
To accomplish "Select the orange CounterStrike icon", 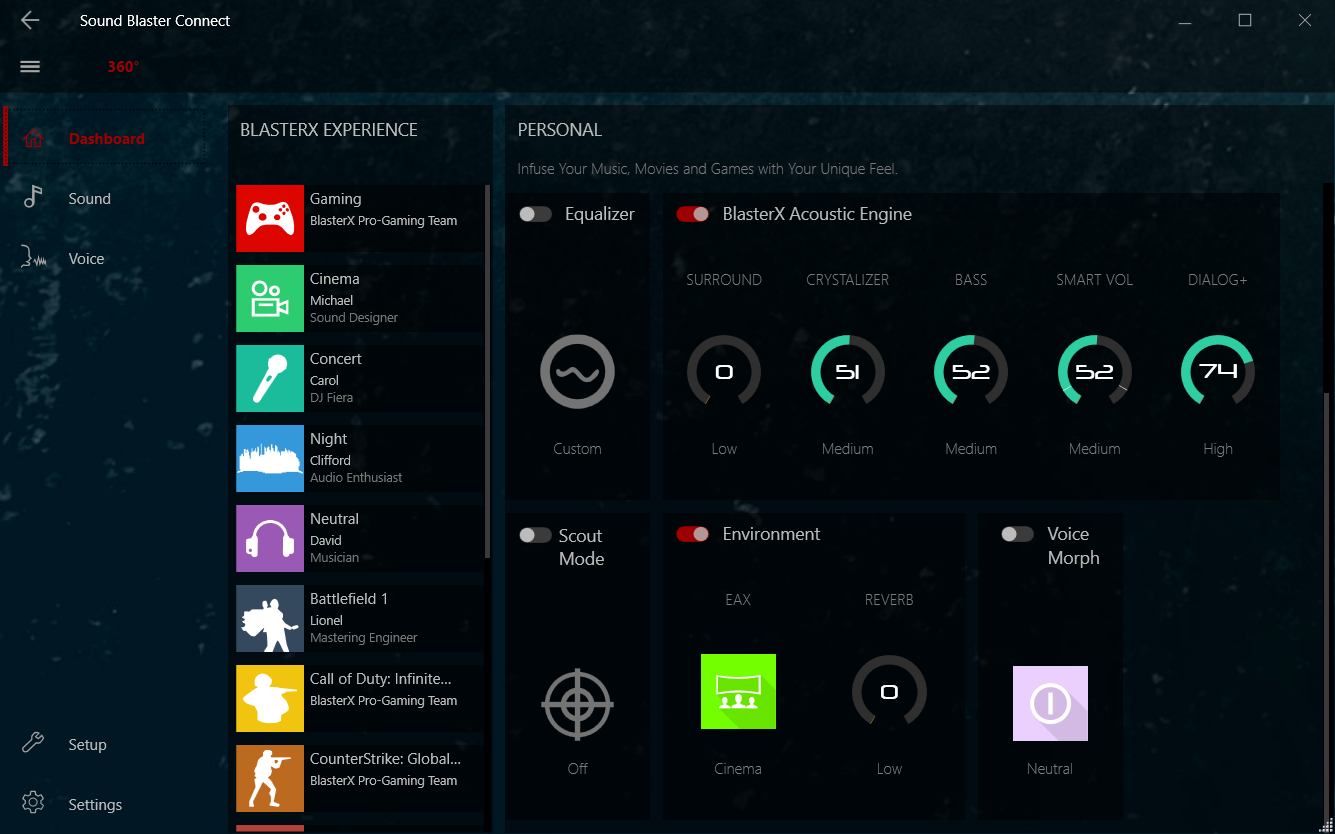I will point(270,778).
